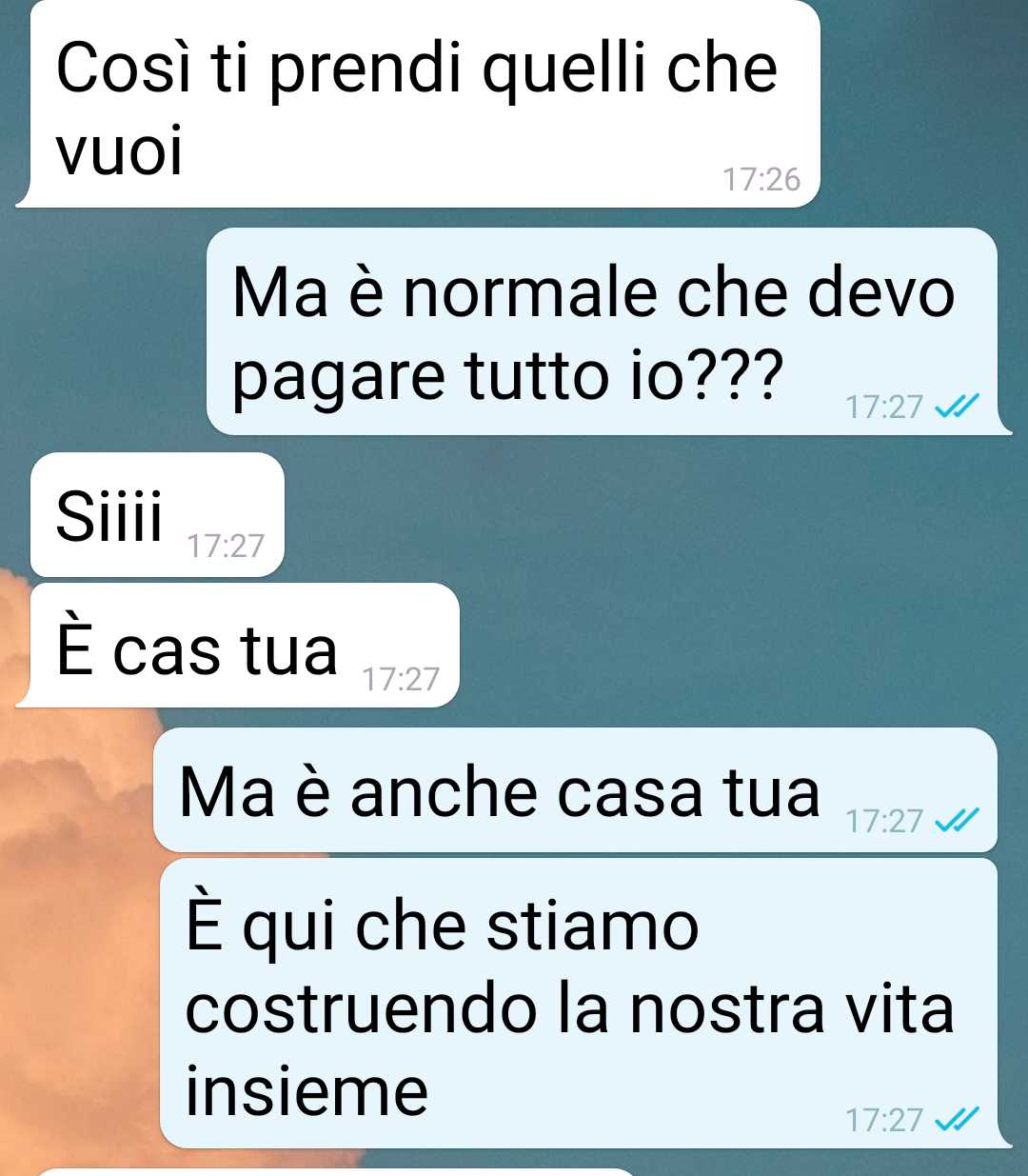Tap blue read ticks on 'pagare tutto io???' message

(957, 408)
